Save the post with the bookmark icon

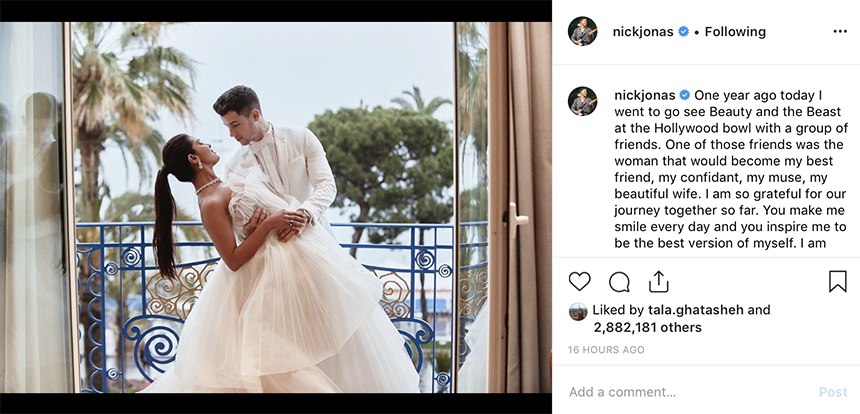(838, 281)
